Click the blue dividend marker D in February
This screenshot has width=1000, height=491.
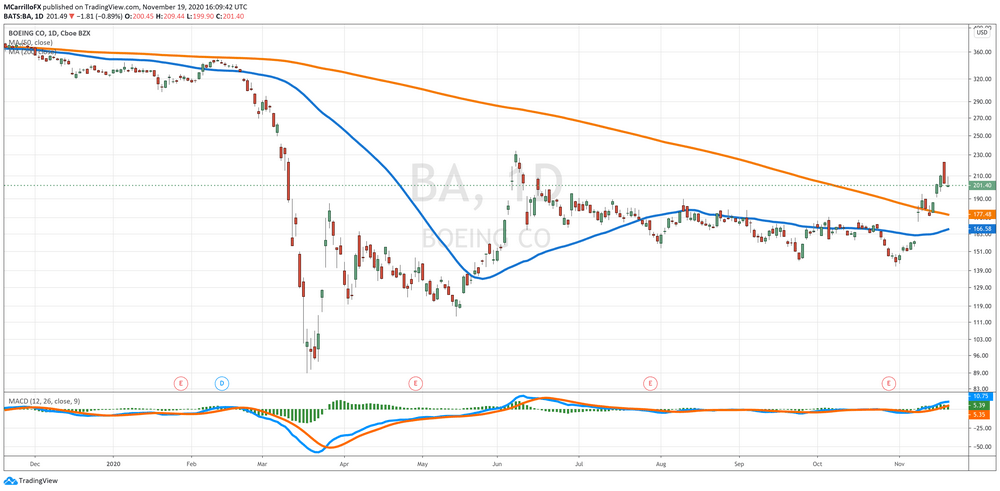click(222, 383)
